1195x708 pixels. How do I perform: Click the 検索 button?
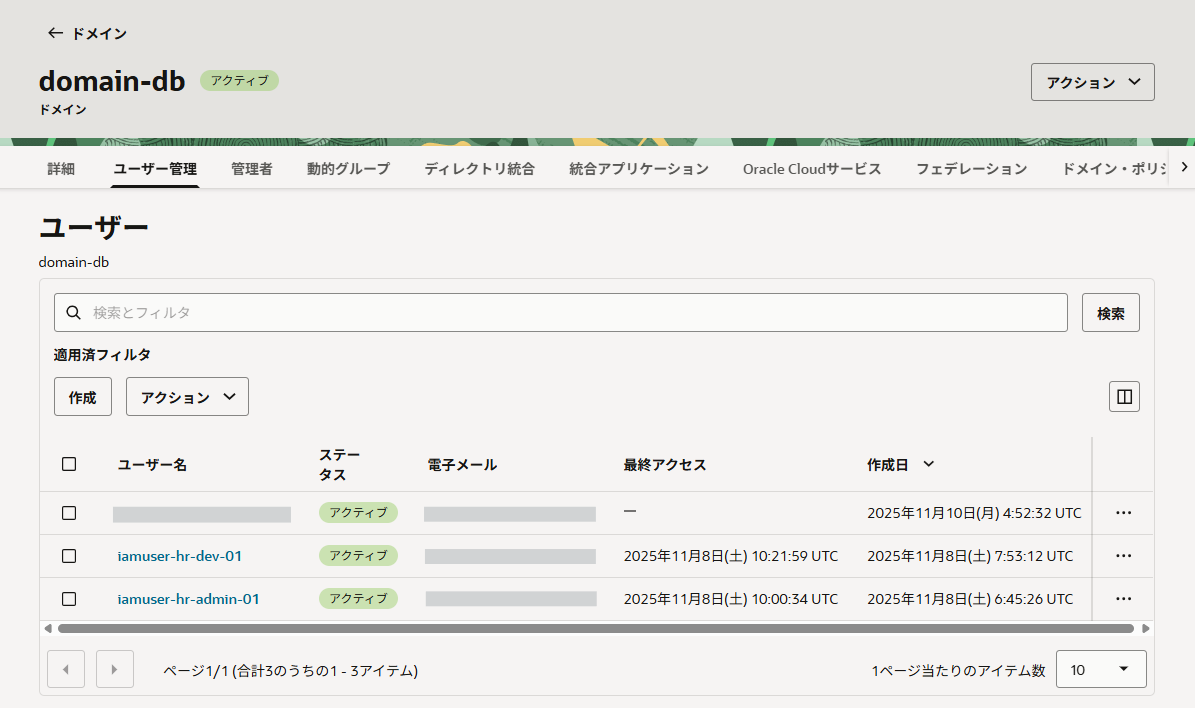click(1110, 312)
